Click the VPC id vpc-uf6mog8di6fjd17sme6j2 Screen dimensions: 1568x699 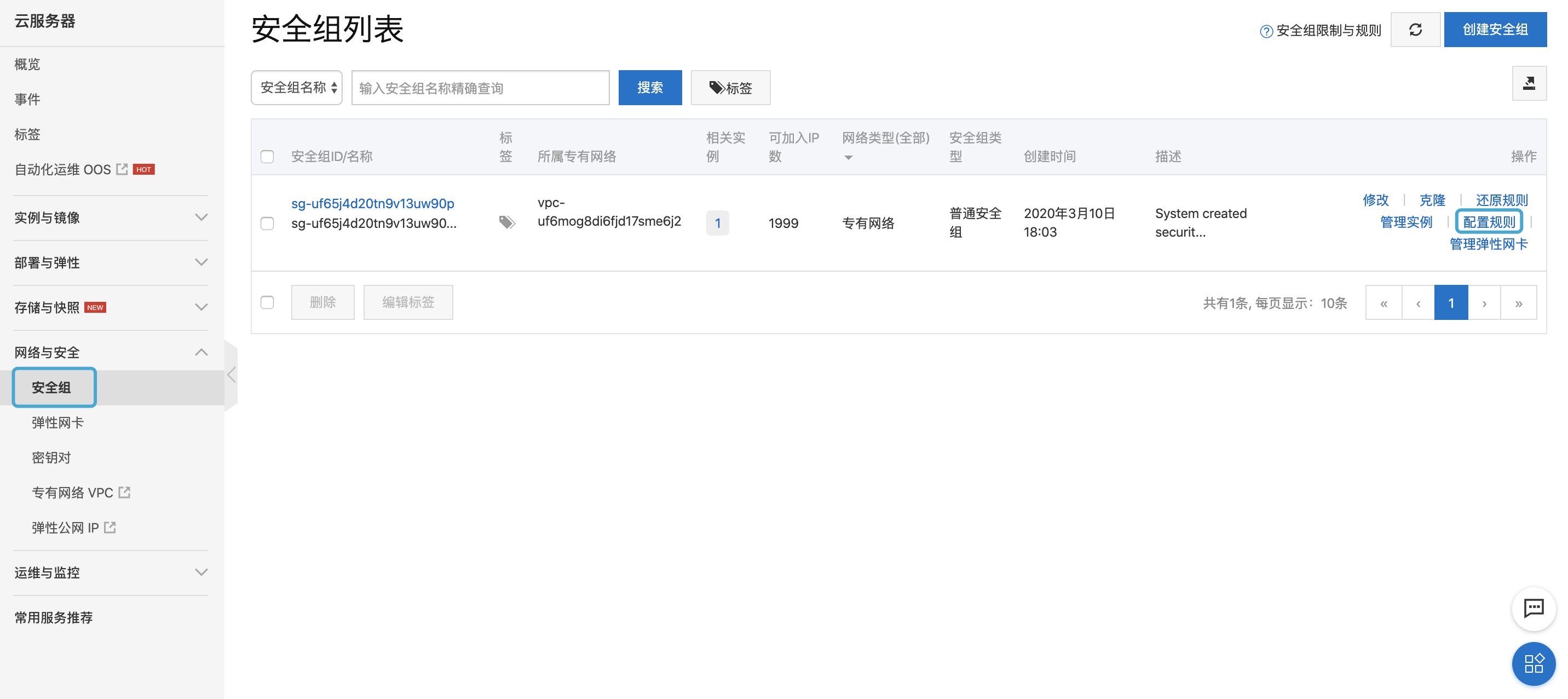point(609,212)
